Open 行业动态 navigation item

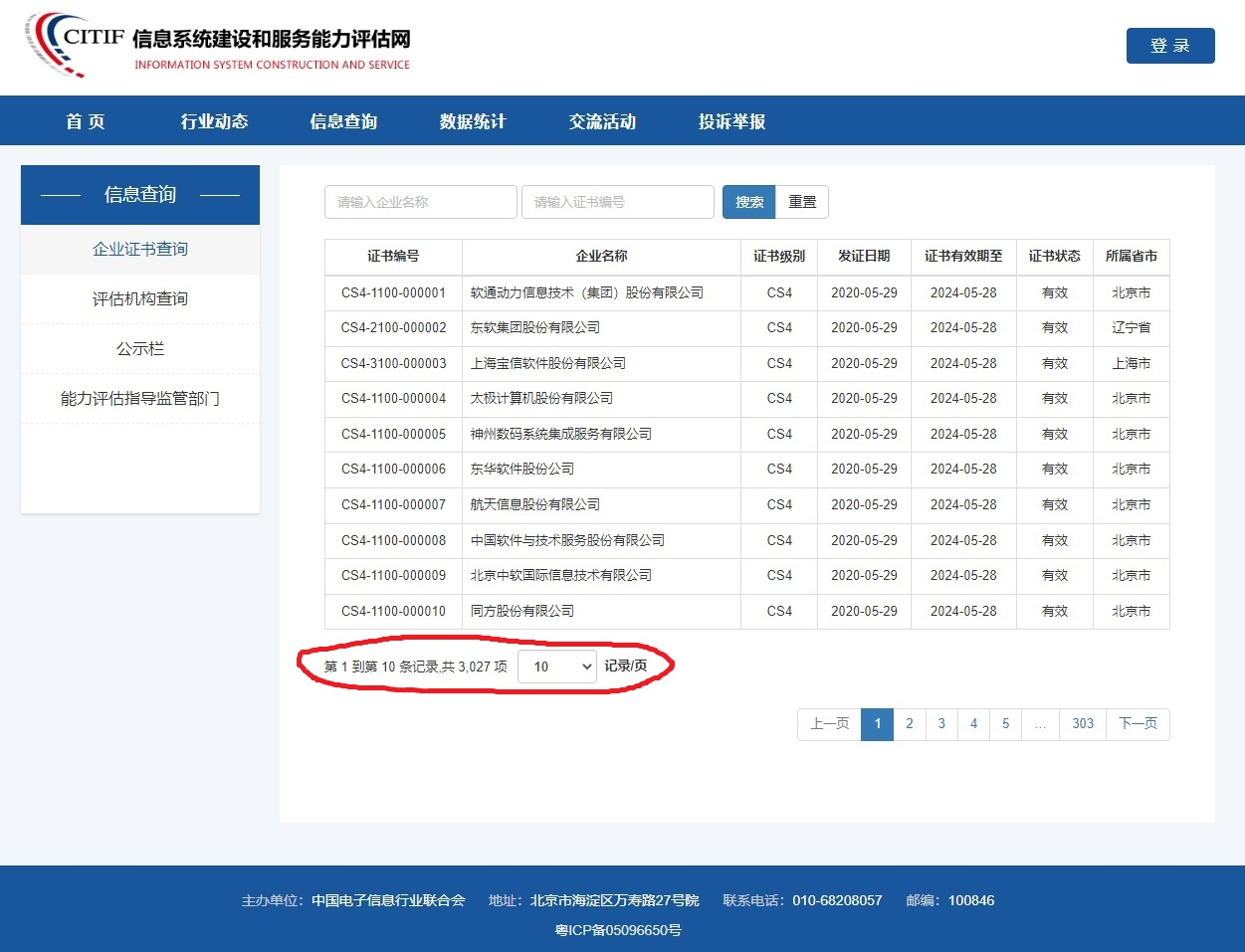tap(214, 121)
